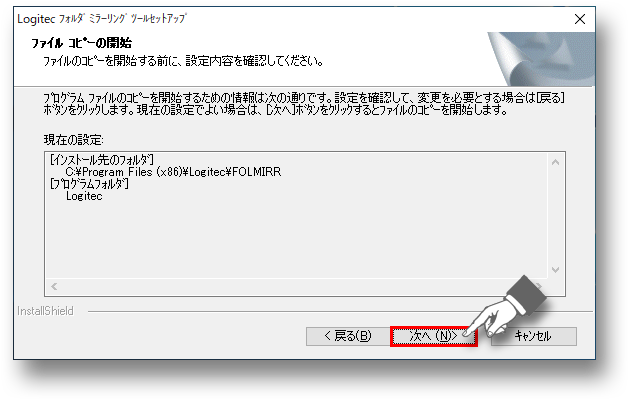
Task: Click the instruction paragraph about copying files
Action: 304,104
